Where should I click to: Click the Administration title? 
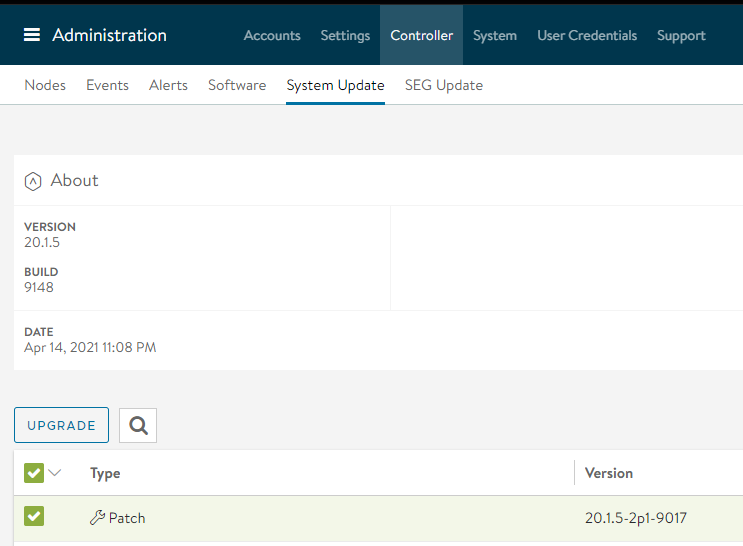[x=109, y=35]
